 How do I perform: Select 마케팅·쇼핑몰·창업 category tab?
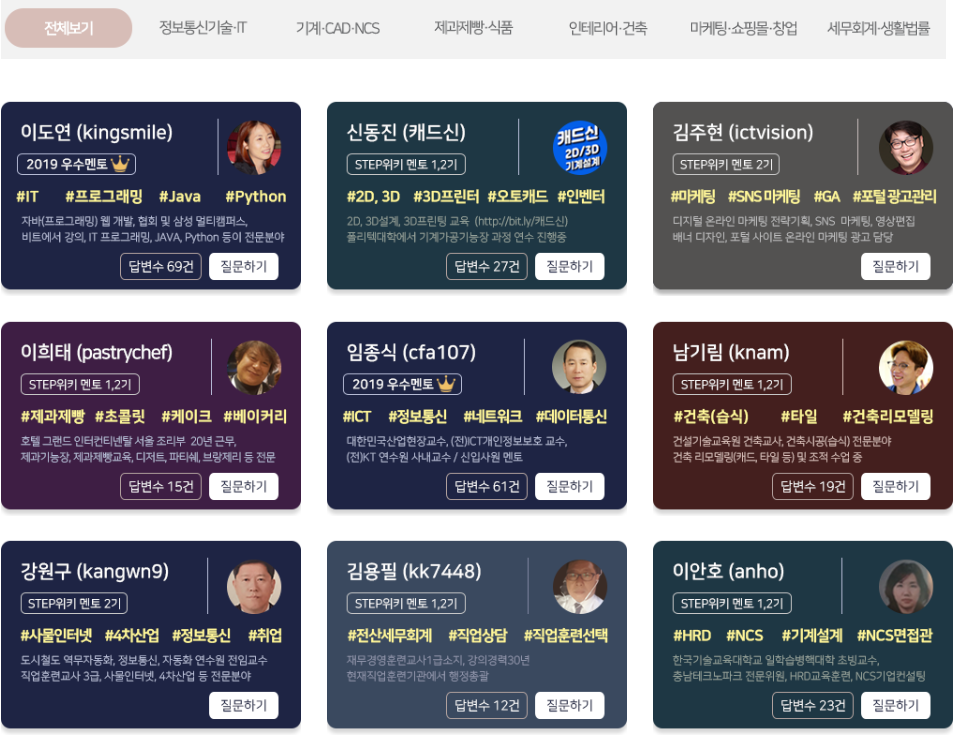[x=743, y=28]
